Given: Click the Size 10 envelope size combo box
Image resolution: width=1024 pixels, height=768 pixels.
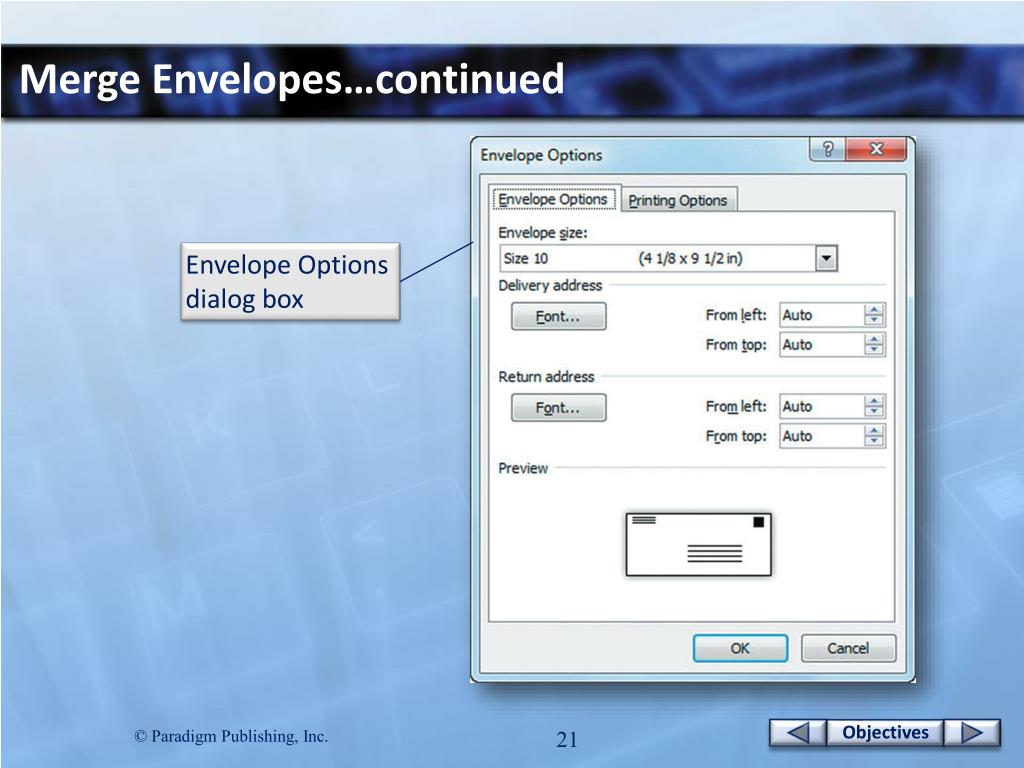Looking at the screenshot, I should tap(668, 259).
